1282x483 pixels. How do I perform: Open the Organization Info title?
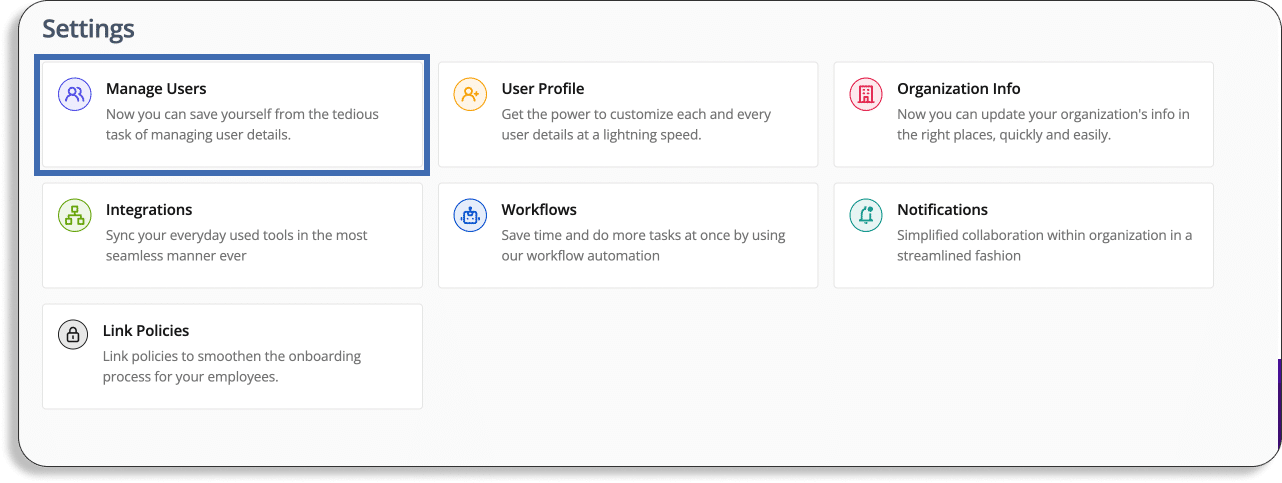pyautogui.click(x=959, y=89)
